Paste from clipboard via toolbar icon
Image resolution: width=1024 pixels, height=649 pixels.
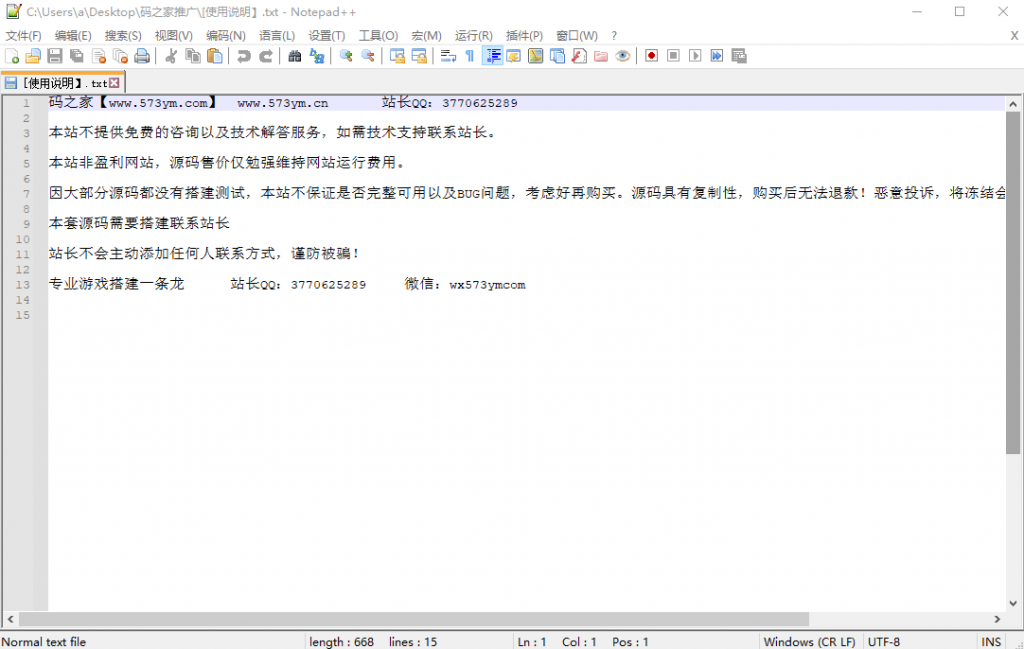pos(215,56)
